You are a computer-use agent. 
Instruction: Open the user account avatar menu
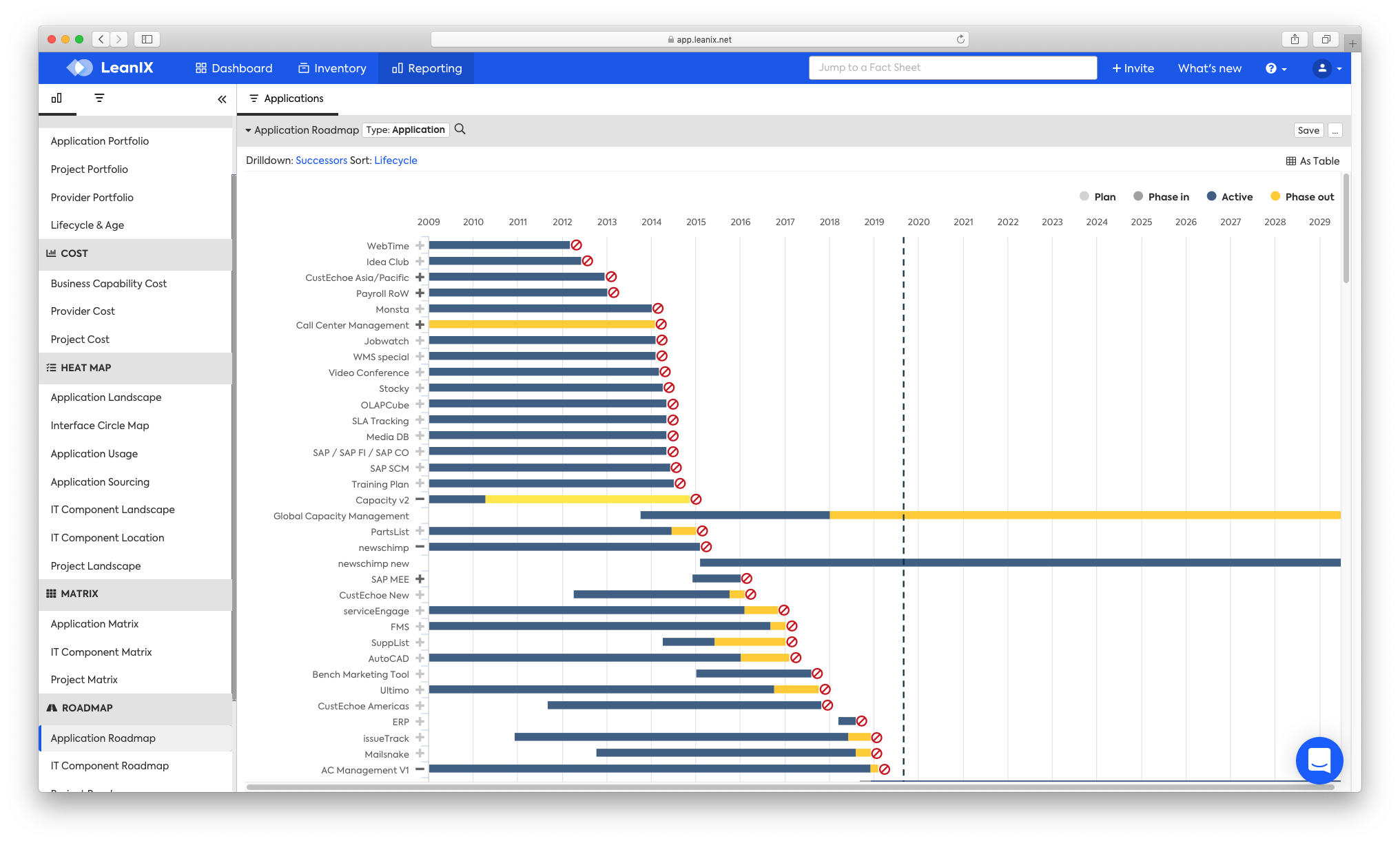[x=1328, y=68]
